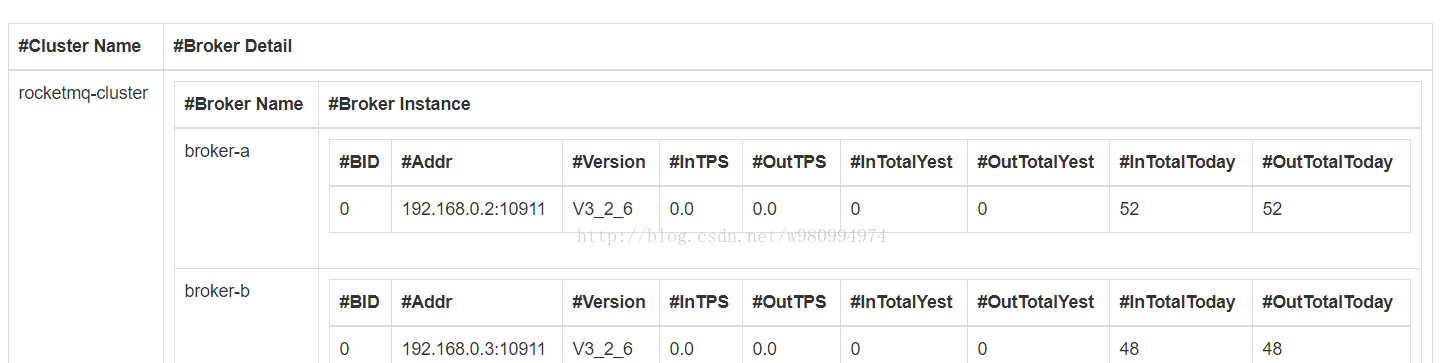Select the broker-a row label

click(217, 151)
